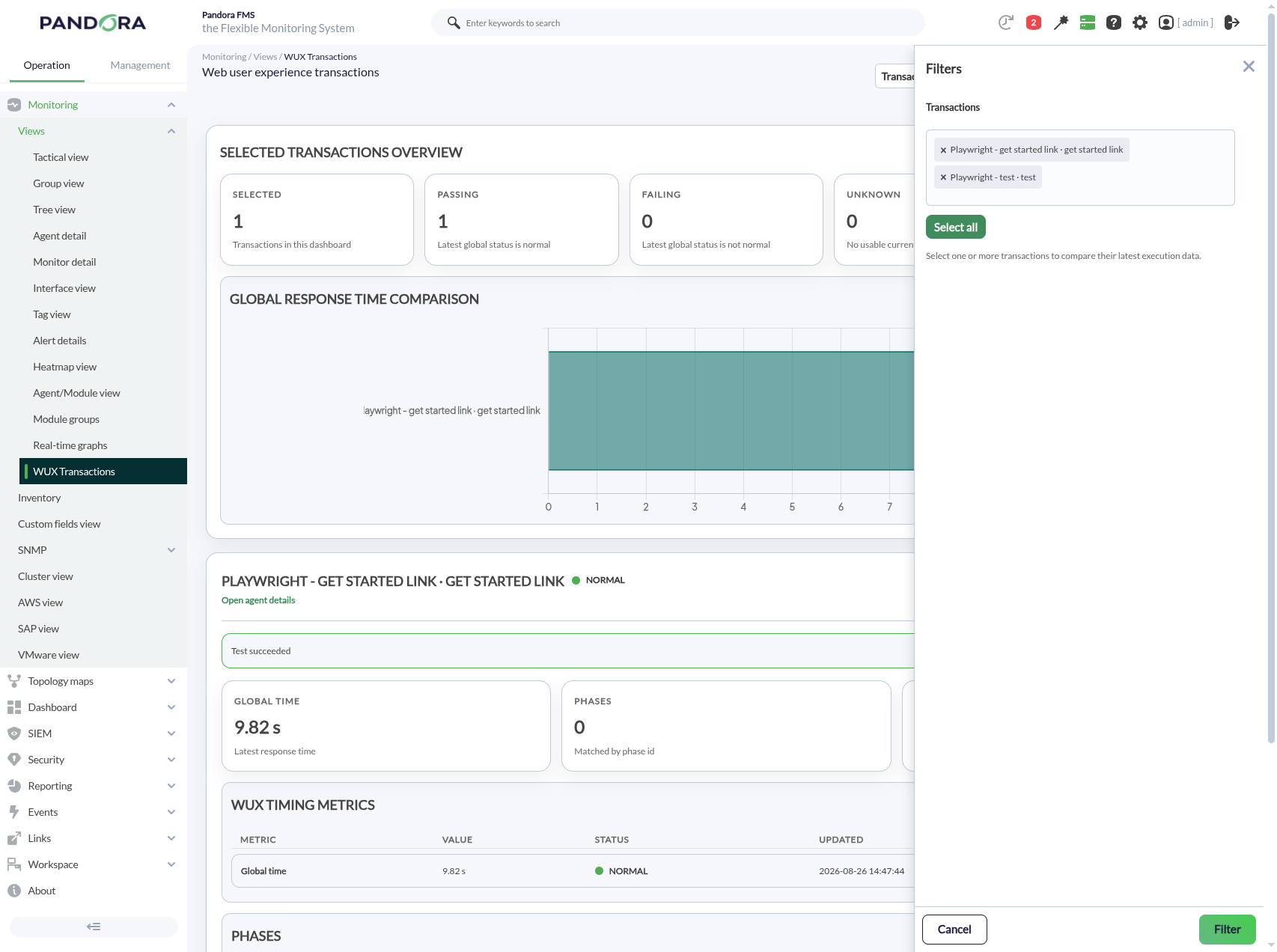
Task: Click the logout icon in header
Action: click(1232, 22)
